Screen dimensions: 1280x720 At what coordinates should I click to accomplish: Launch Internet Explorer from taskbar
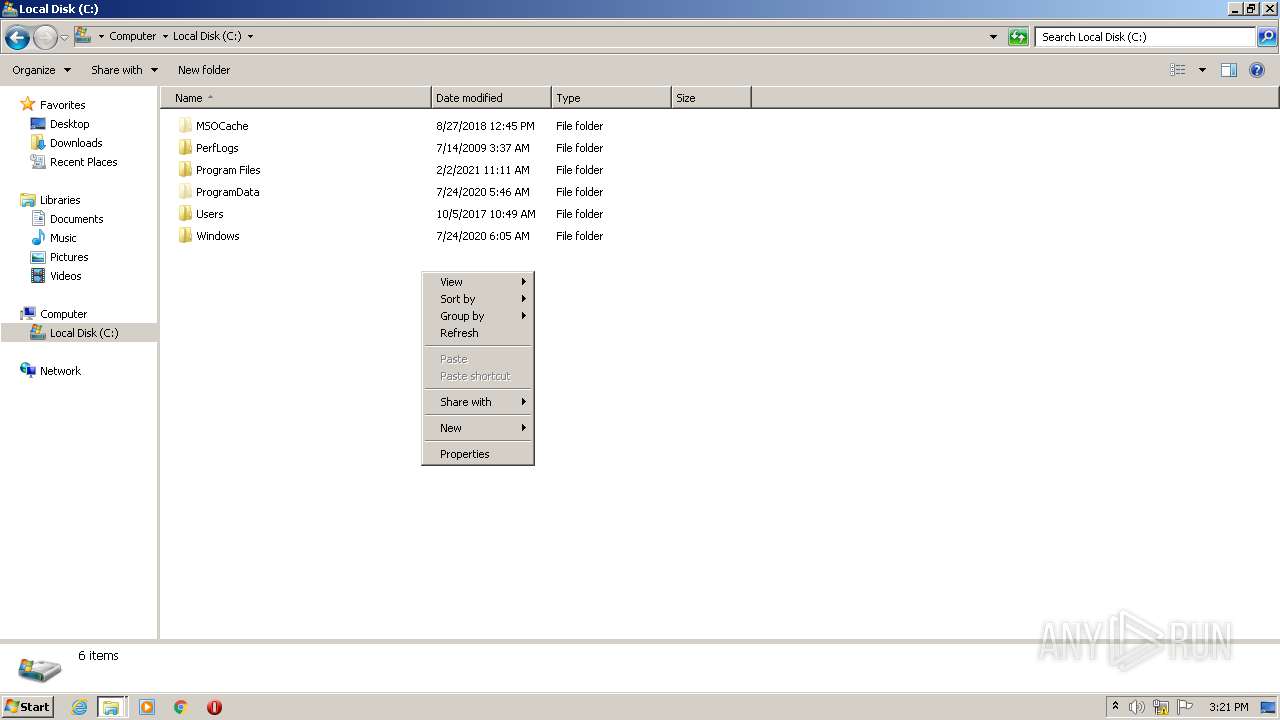(x=79, y=707)
